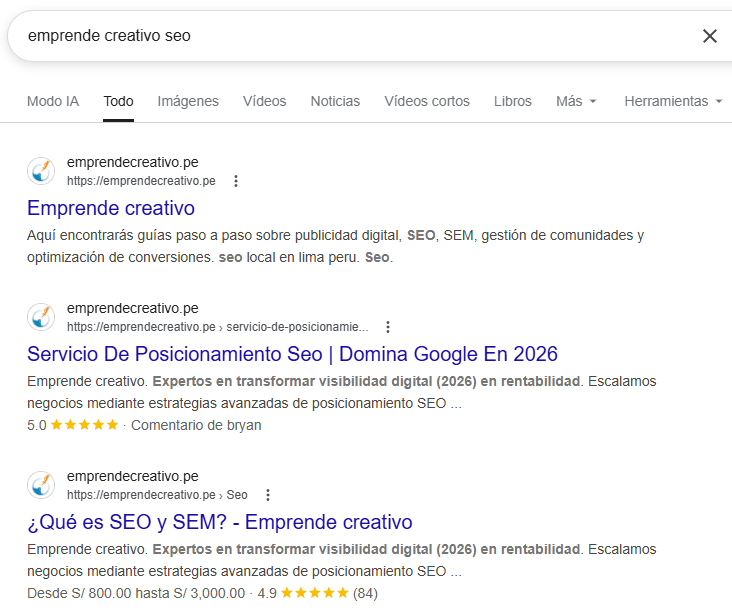This screenshot has height=614, width=732.
Task: Click site name above Servicio De Posicionamiento result
Action: [x=133, y=309]
